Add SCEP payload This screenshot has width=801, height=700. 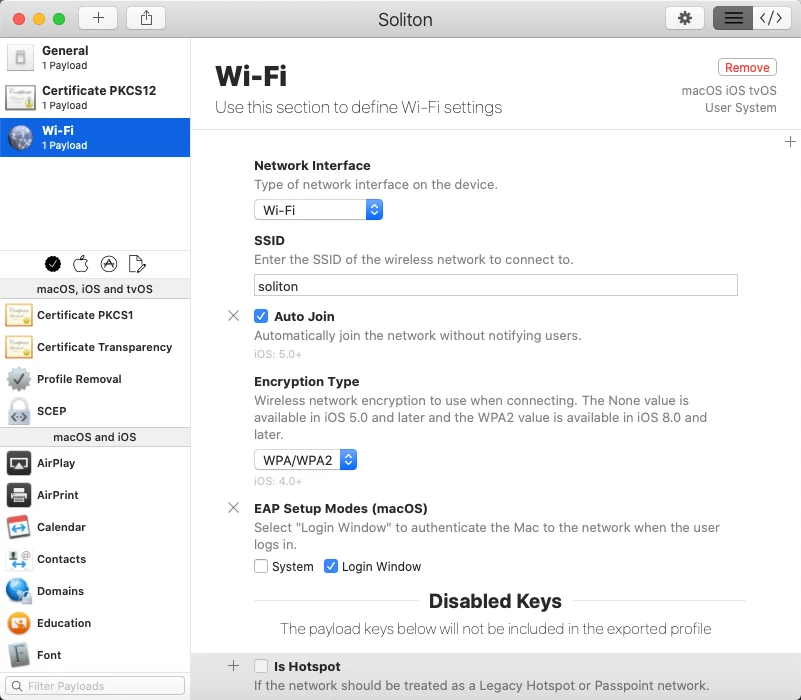pos(95,411)
